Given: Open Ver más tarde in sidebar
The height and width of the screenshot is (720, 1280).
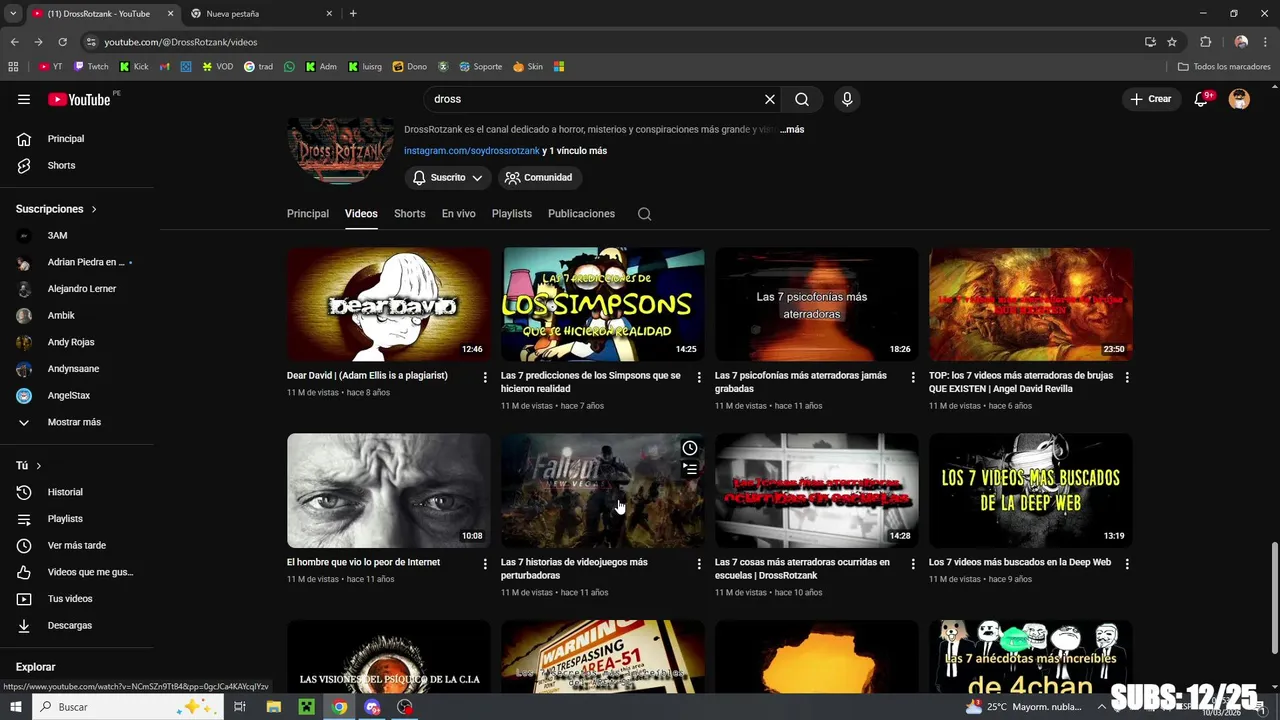Looking at the screenshot, I should [x=77, y=545].
